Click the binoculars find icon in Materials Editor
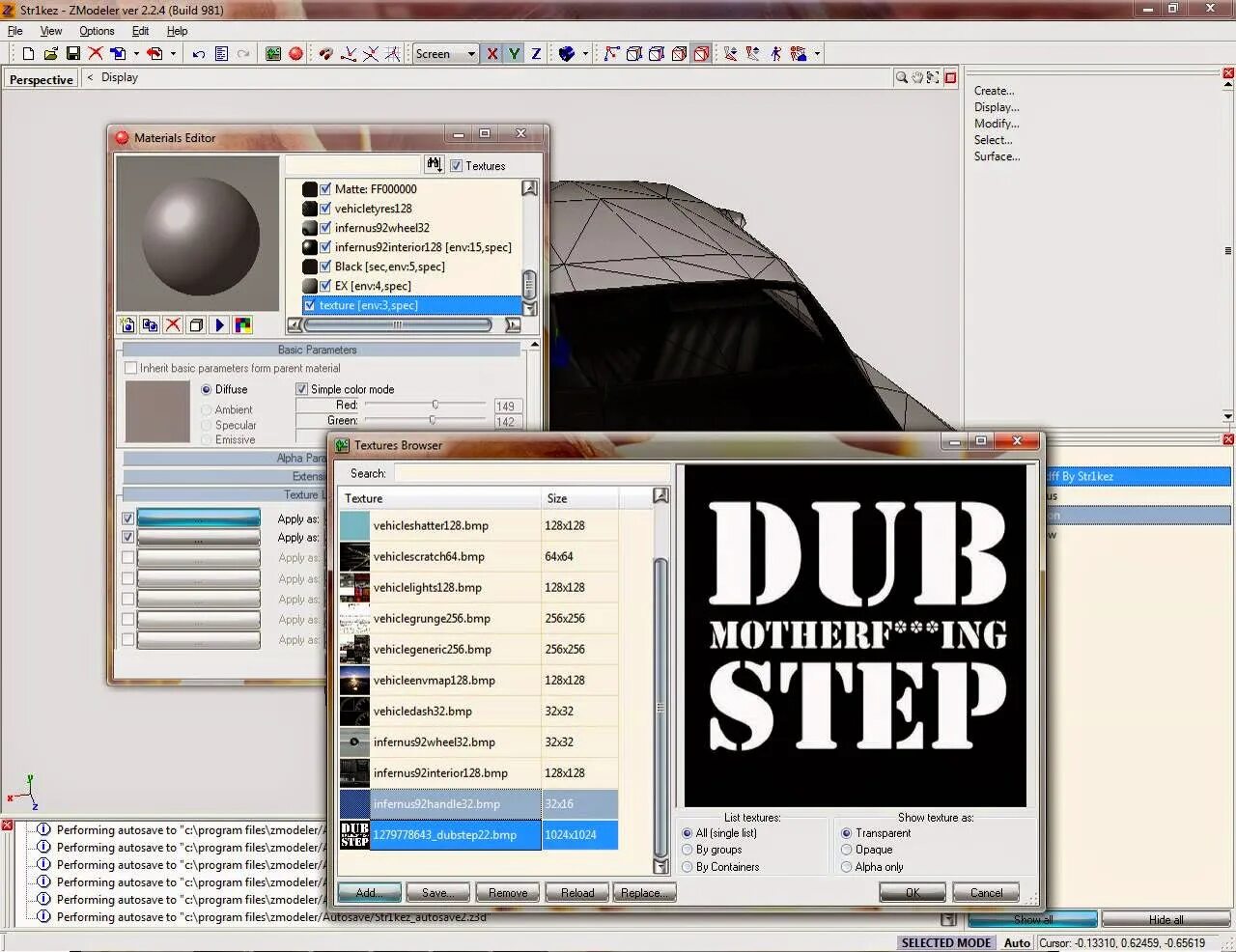The height and width of the screenshot is (952, 1236). tap(434, 165)
